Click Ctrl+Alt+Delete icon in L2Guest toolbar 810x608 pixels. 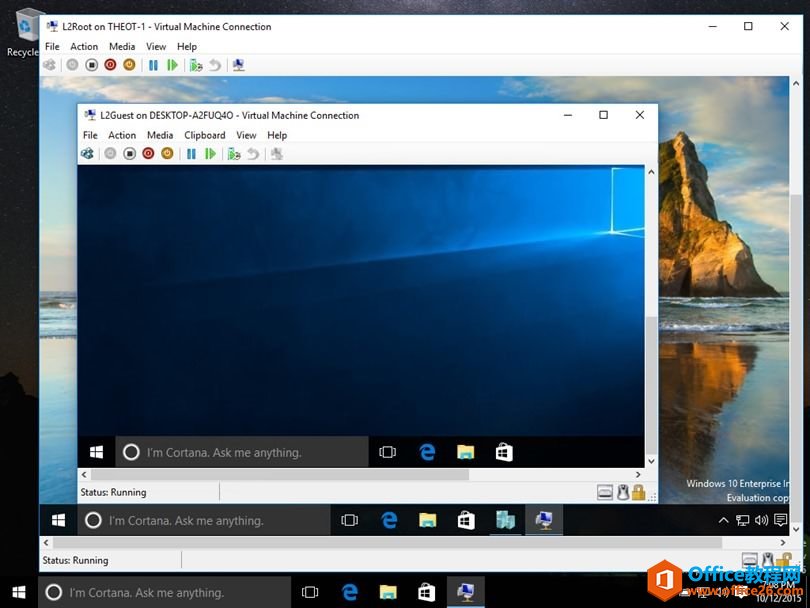pos(87,153)
